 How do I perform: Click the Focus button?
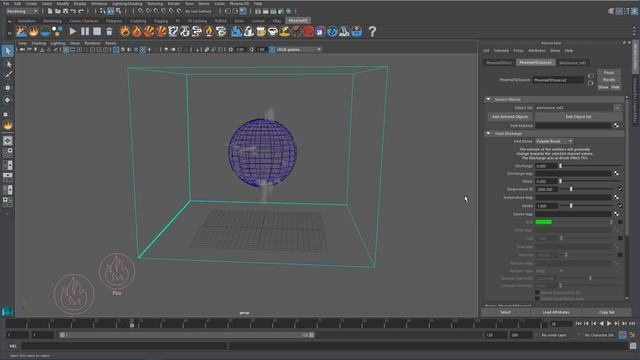point(609,72)
